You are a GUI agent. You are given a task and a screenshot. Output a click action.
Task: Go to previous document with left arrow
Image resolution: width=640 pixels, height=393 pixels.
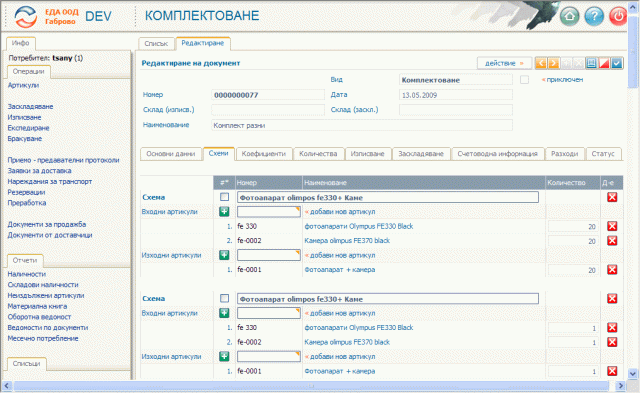click(x=541, y=63)
